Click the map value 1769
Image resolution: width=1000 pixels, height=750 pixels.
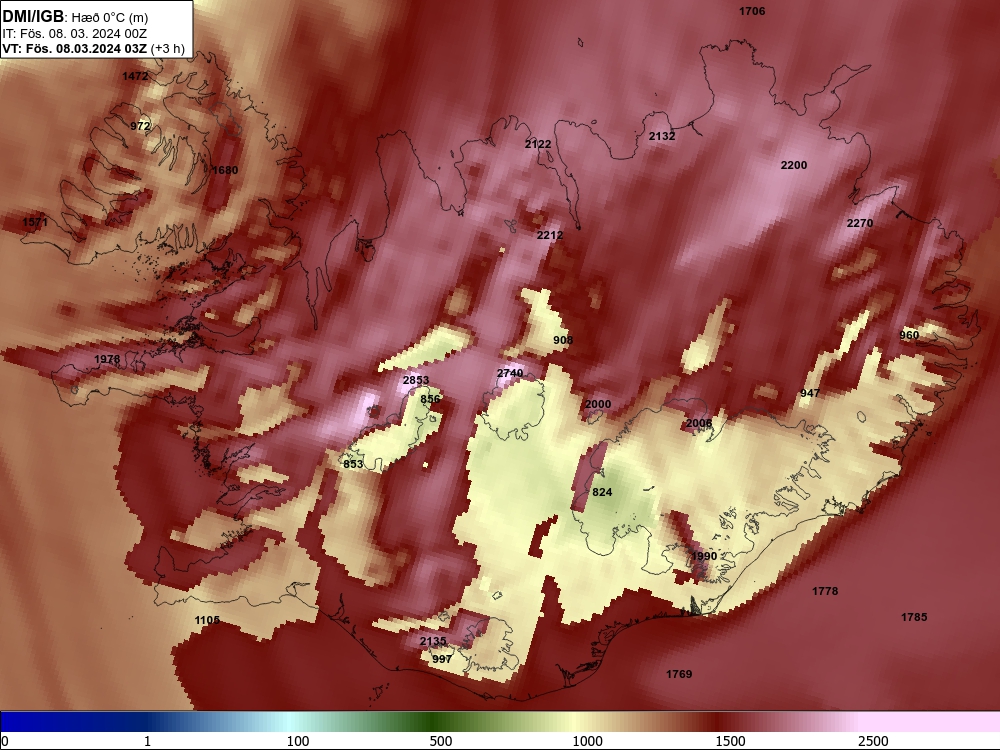(679, 674)
